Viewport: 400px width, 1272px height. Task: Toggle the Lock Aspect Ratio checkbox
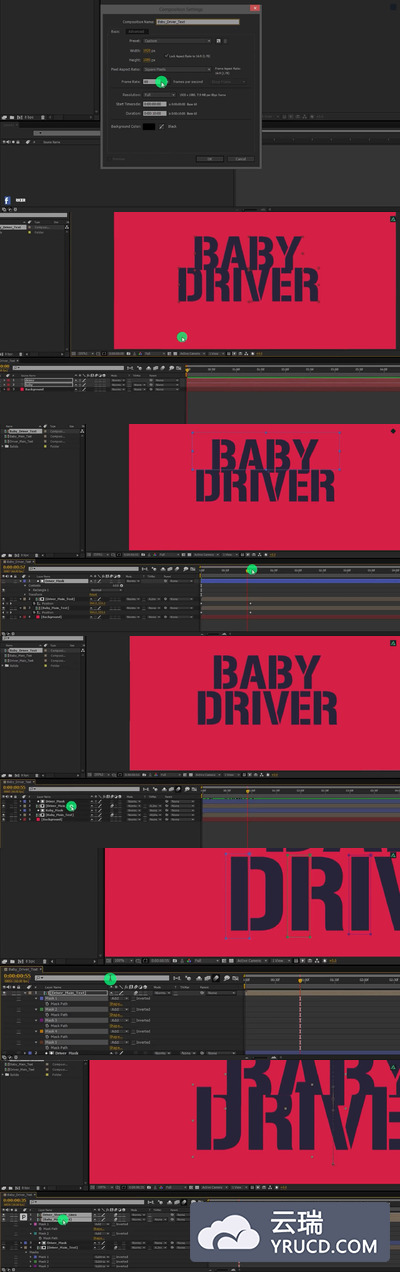click(x=165, y=55)
